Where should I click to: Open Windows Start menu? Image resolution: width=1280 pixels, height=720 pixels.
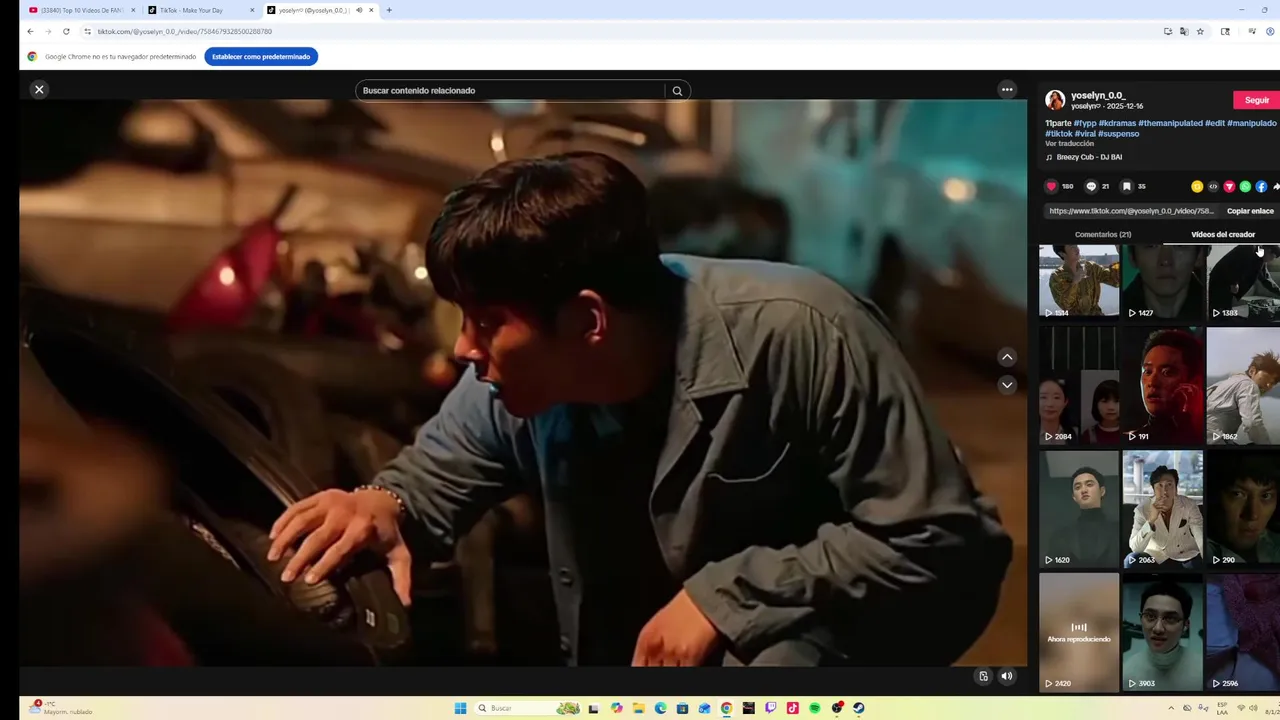click(460, 708)
